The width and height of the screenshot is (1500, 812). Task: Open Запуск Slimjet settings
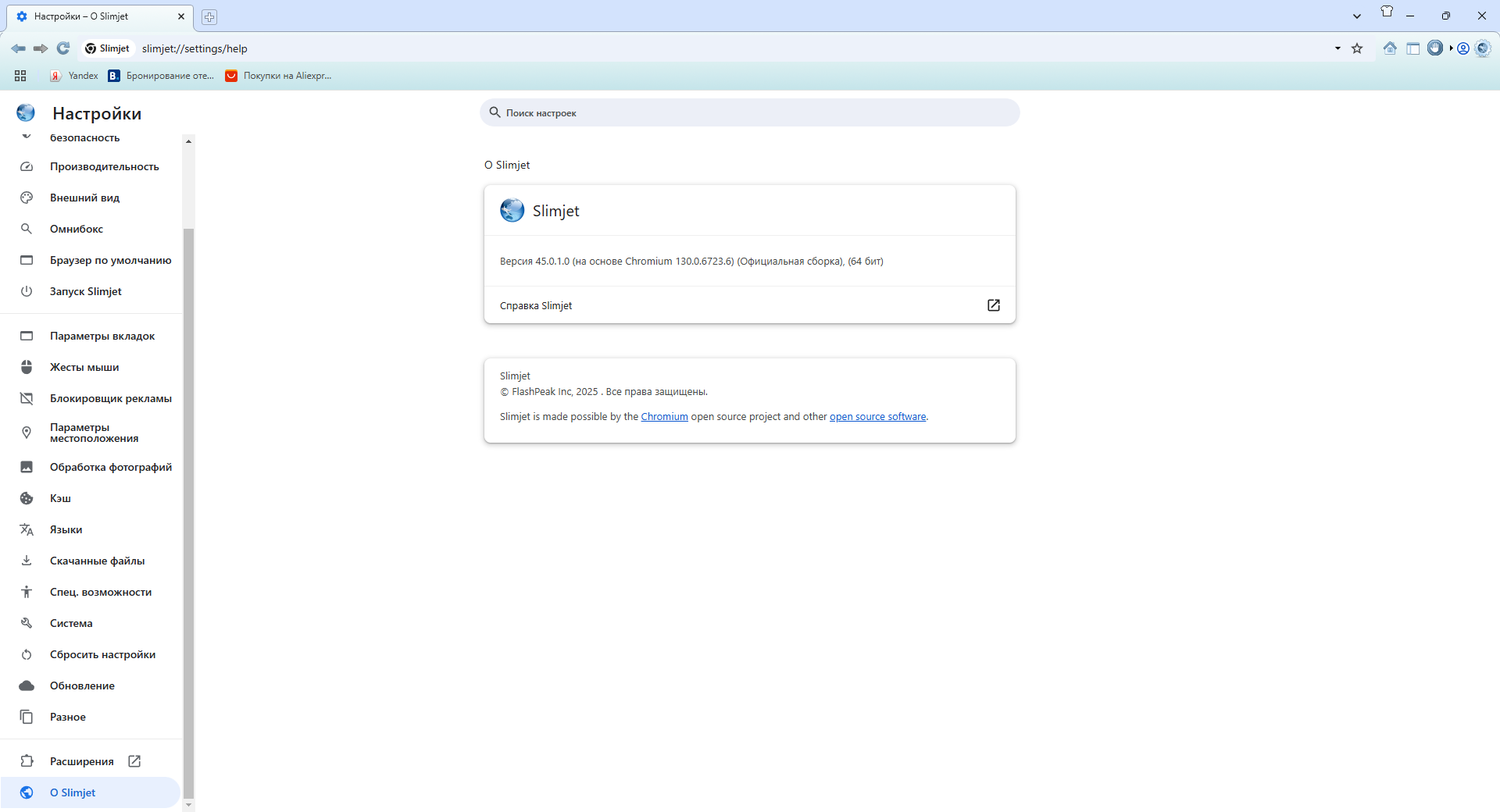point(91,291)
